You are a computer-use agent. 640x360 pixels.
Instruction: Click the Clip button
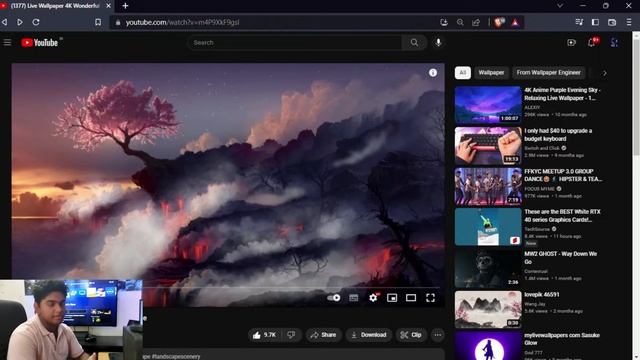click(x=411, y=335)
